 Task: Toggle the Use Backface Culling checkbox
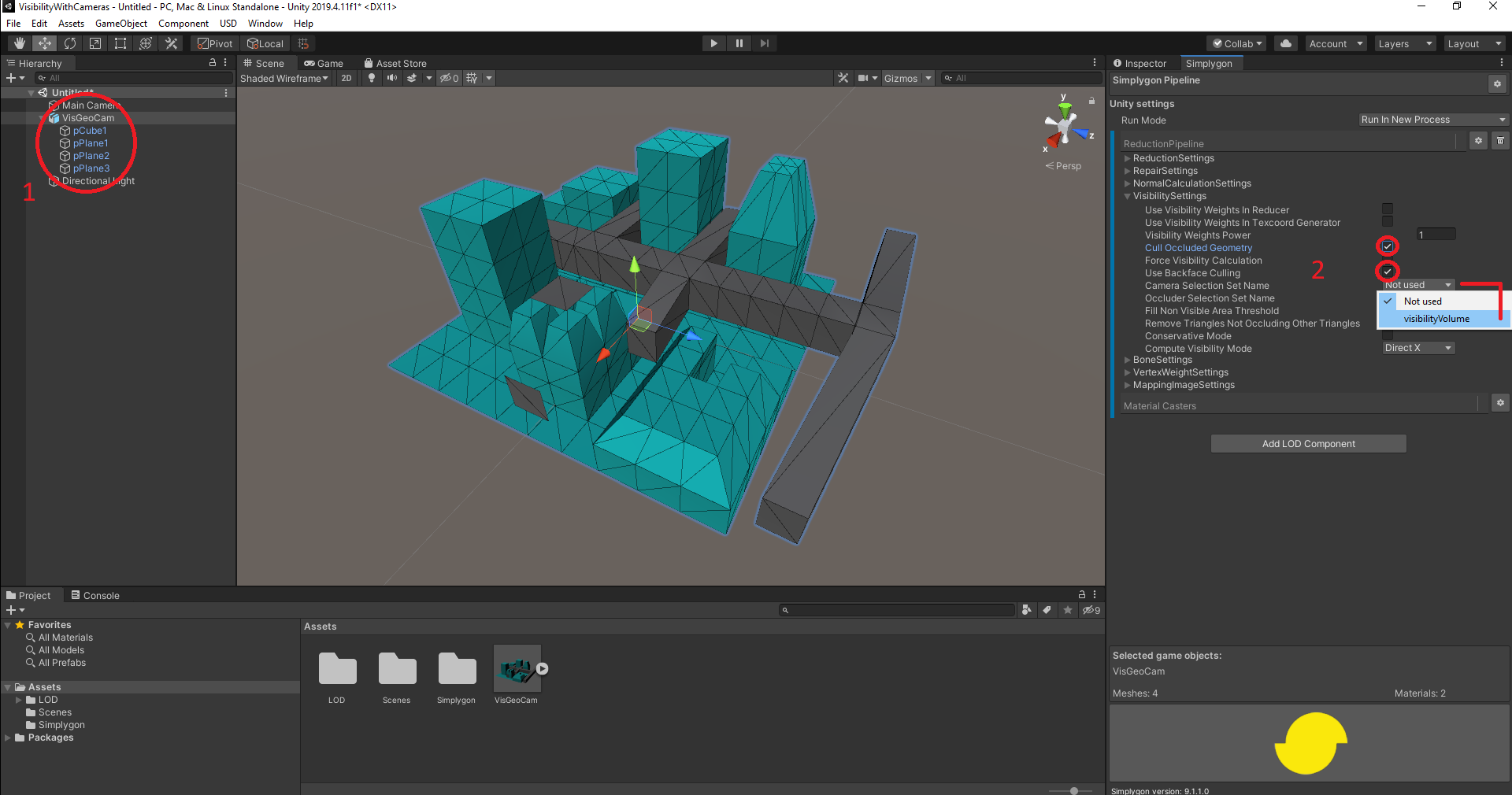coord(1387,271)
